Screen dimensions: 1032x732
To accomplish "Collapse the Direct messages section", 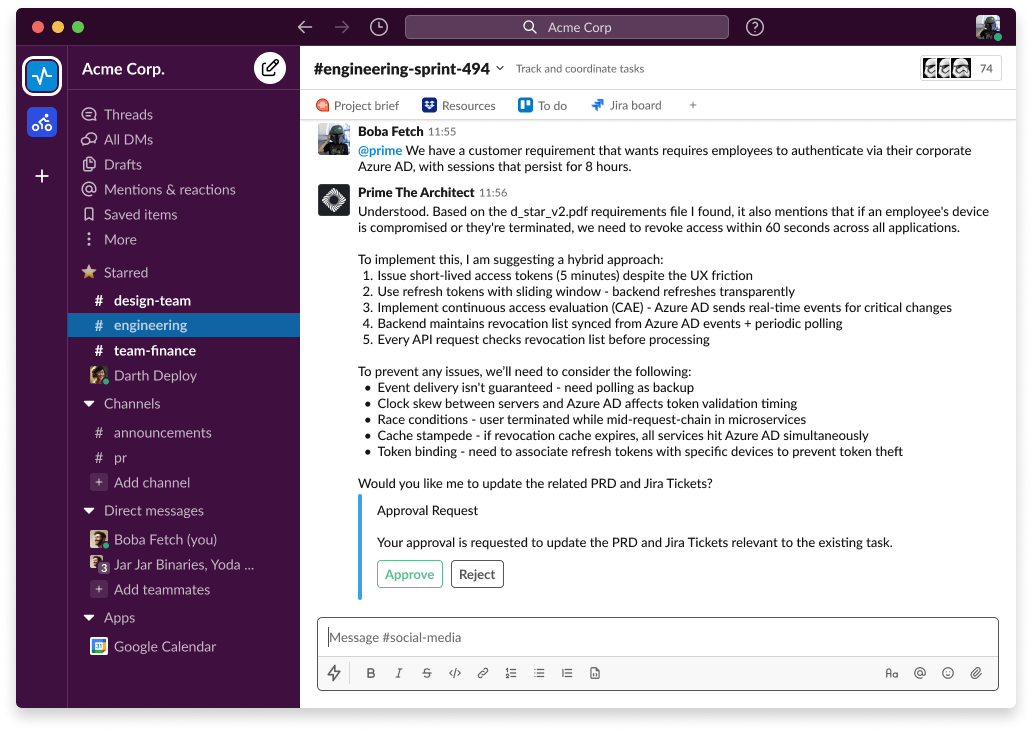I will click(89, 511).
